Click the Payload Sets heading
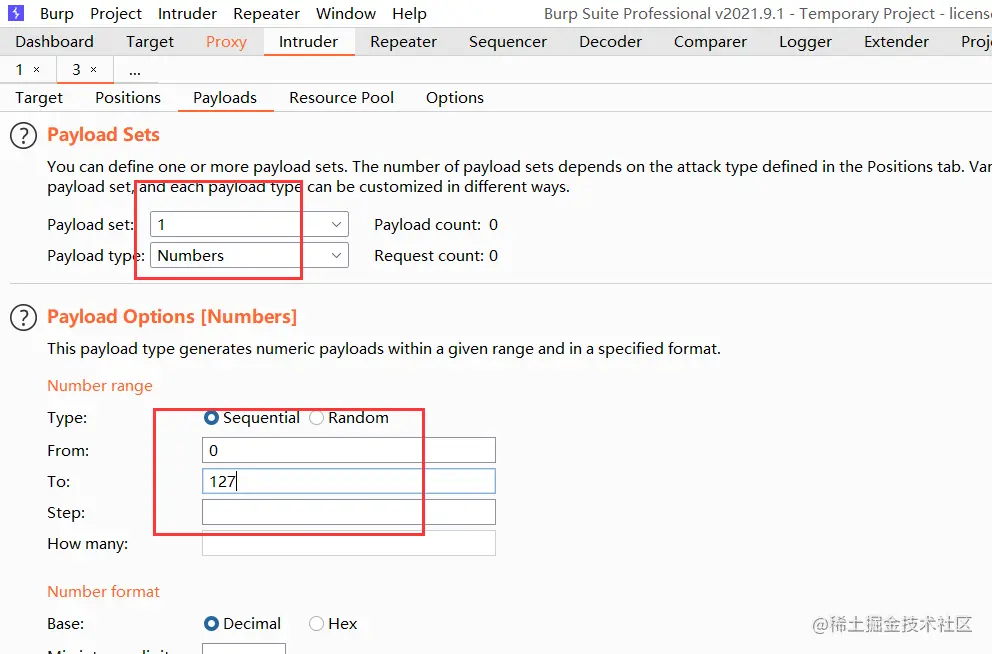This screenshot has width=992, height=654. tap(103, 135)
